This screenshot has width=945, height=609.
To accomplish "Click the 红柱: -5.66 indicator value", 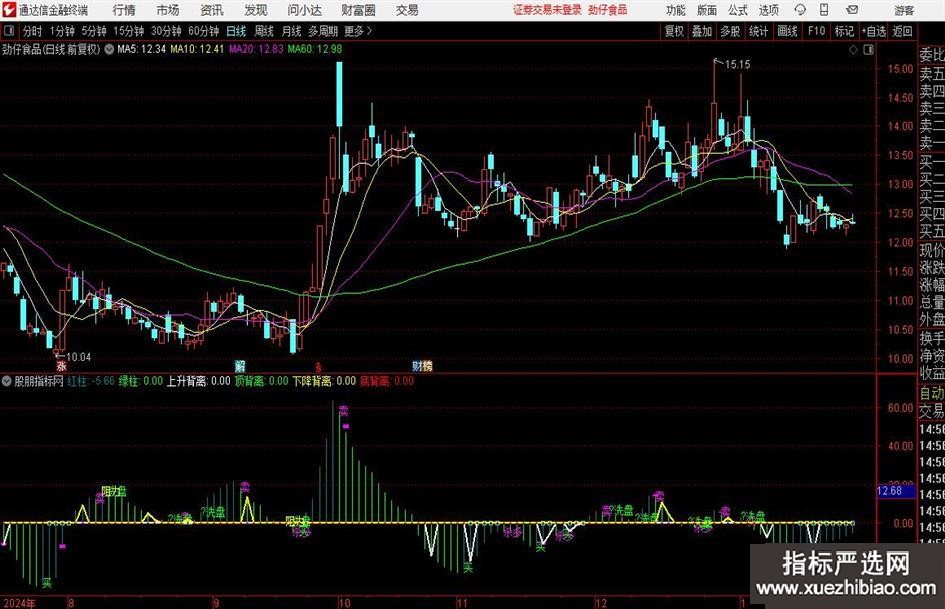I will [x=91, y=381].
